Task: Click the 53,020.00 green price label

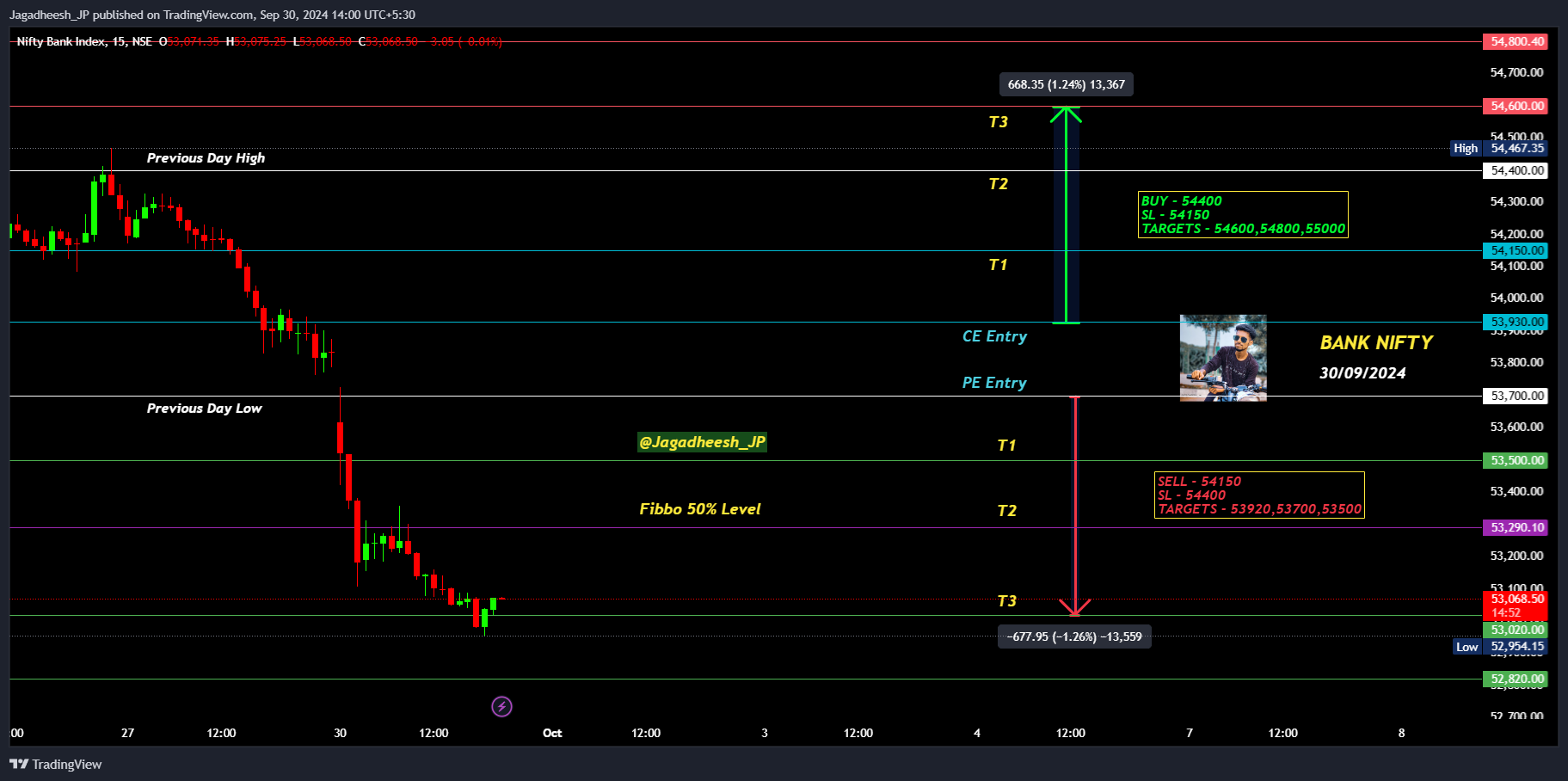Action: point(1516,630)
